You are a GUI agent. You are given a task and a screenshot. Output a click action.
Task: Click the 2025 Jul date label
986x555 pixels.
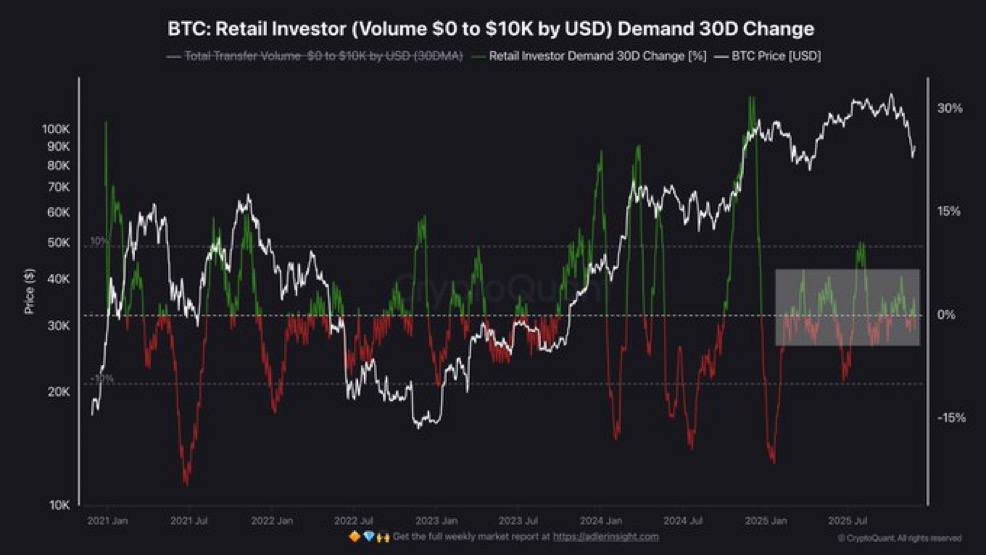coord(848,520)
